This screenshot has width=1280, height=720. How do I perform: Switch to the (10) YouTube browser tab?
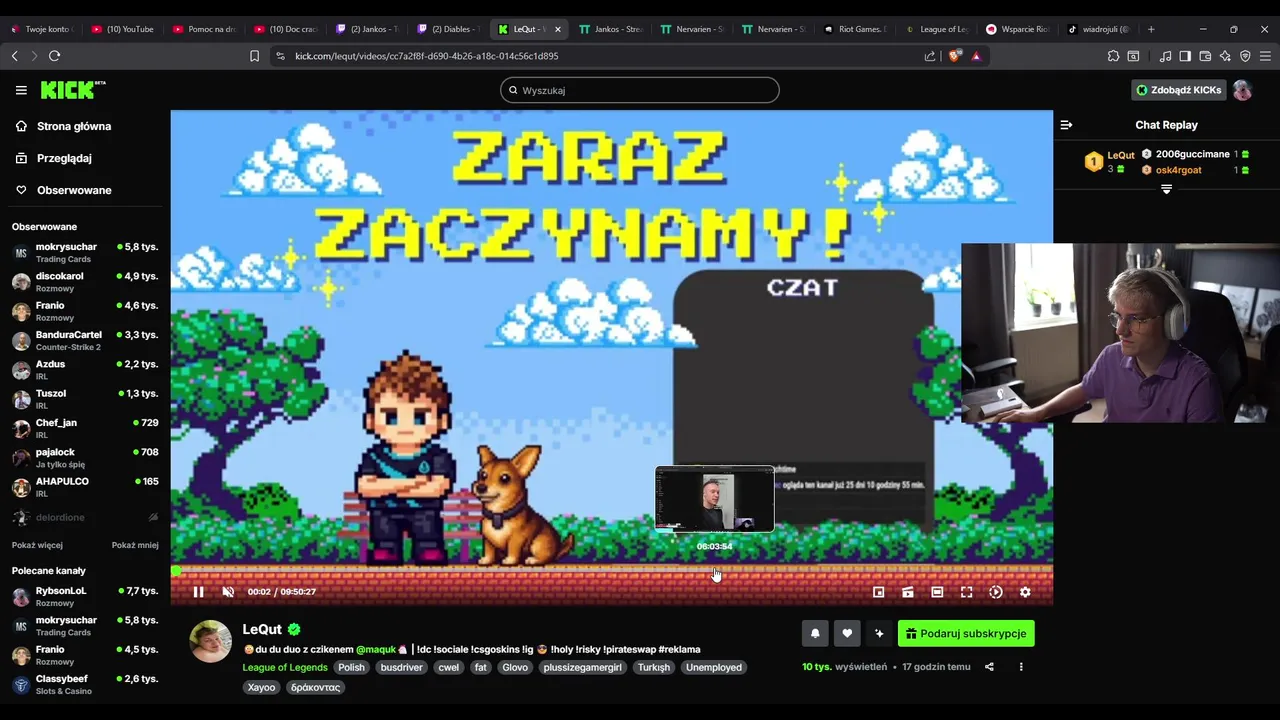[x=123, y=29]
